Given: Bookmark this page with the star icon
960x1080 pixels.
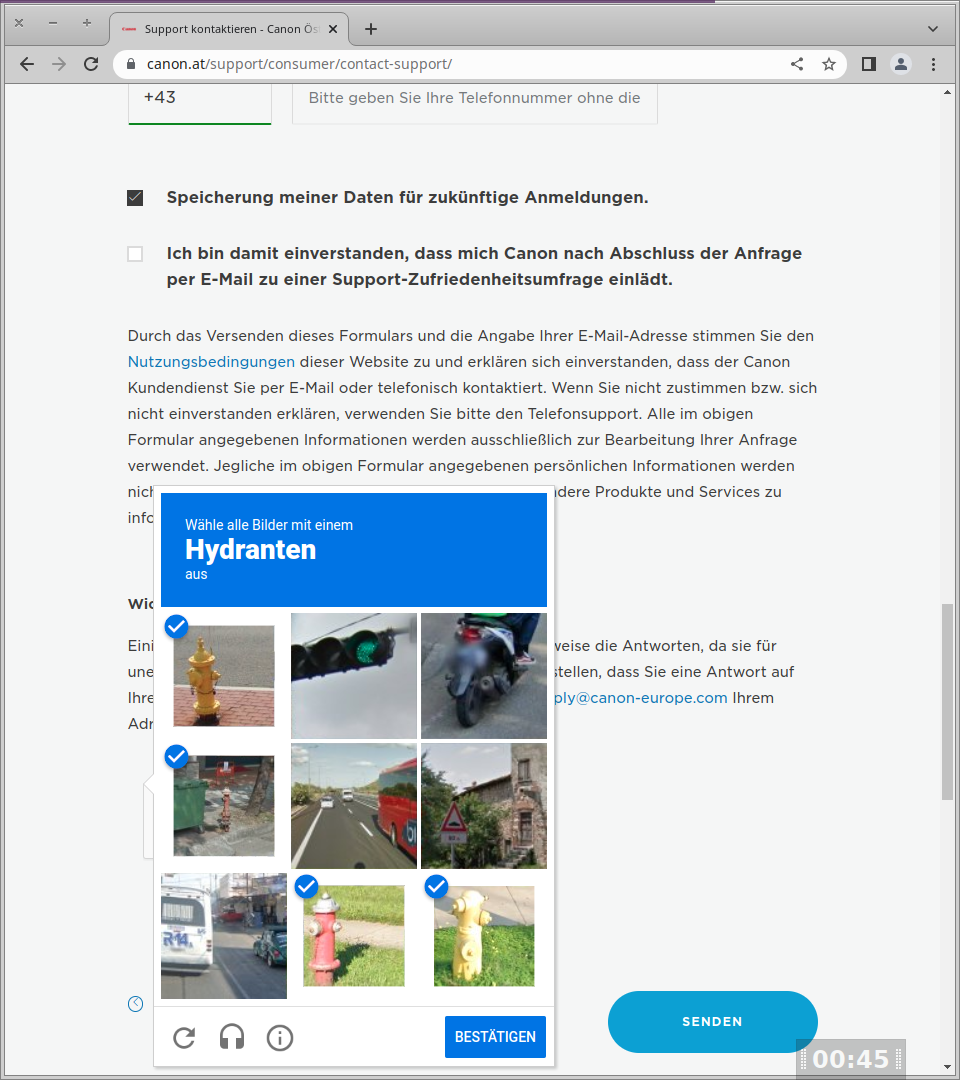Looking at the screenshot, I should click(829, 64).
